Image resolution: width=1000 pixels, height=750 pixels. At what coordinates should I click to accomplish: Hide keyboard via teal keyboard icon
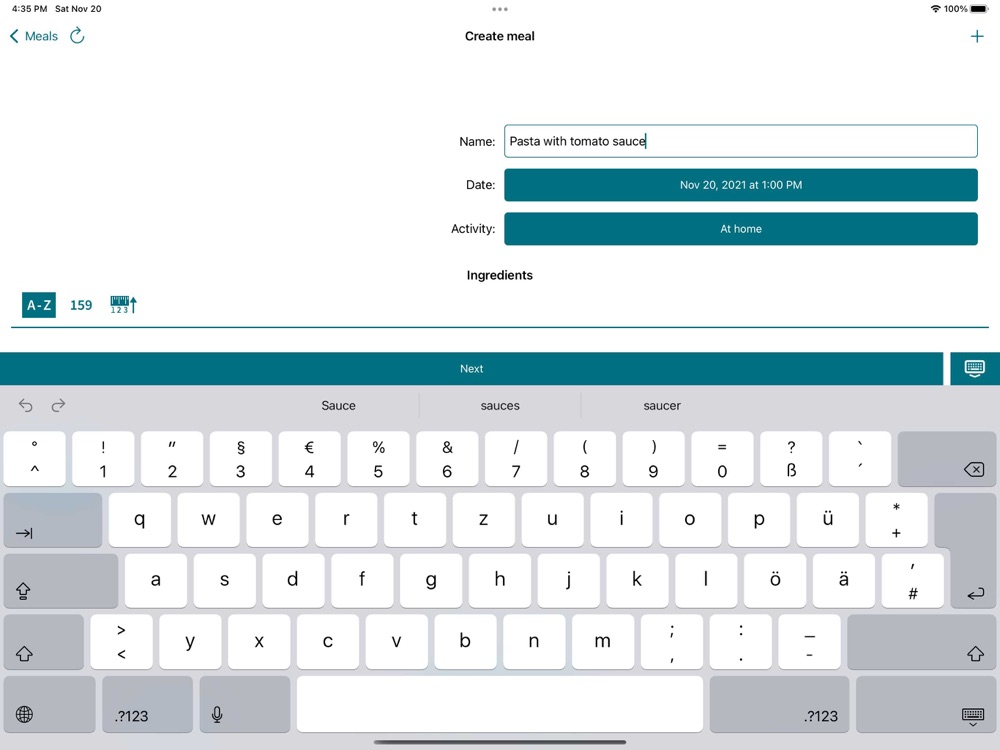(x=974, y=369)
